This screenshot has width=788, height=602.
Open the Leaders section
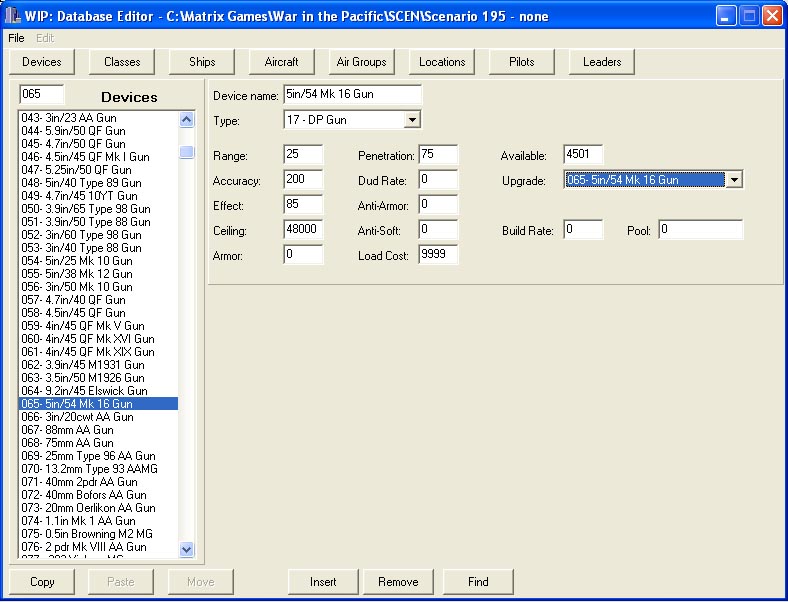(x=602, y=62)
